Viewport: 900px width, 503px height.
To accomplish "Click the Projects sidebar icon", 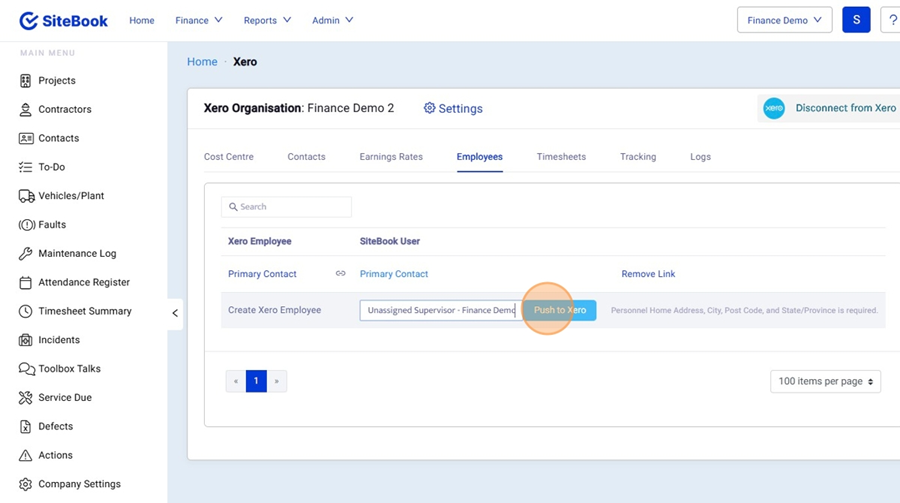I will tap(26, 81).
